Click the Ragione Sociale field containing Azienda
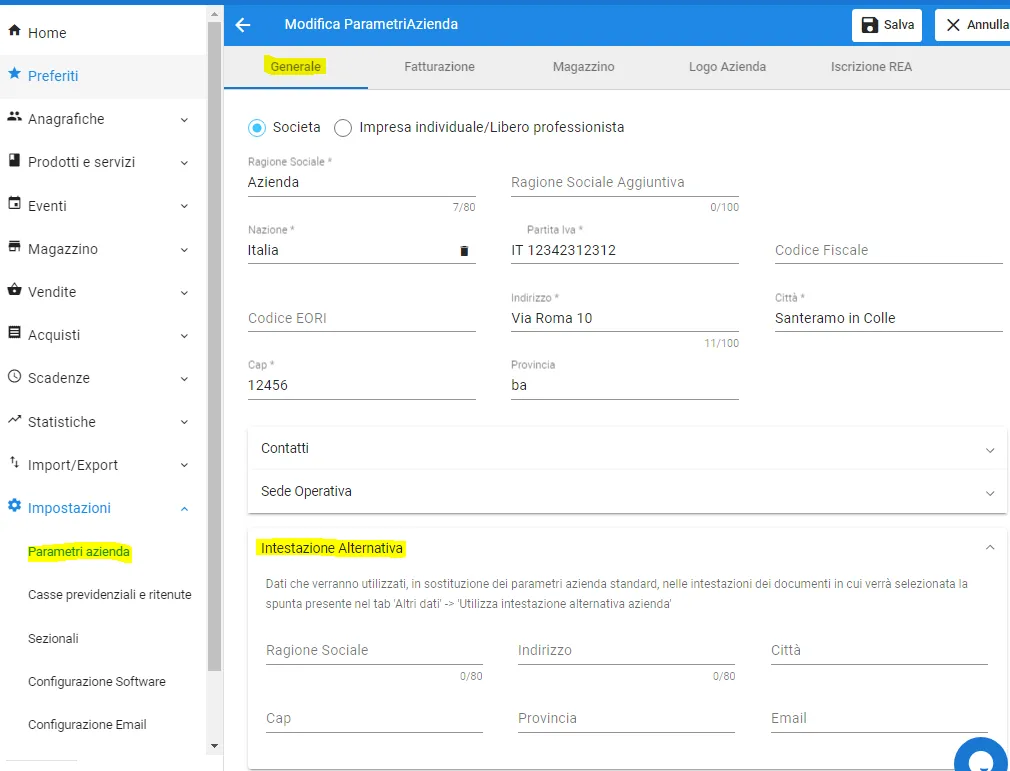1010x771 pixels. [361, 182]
